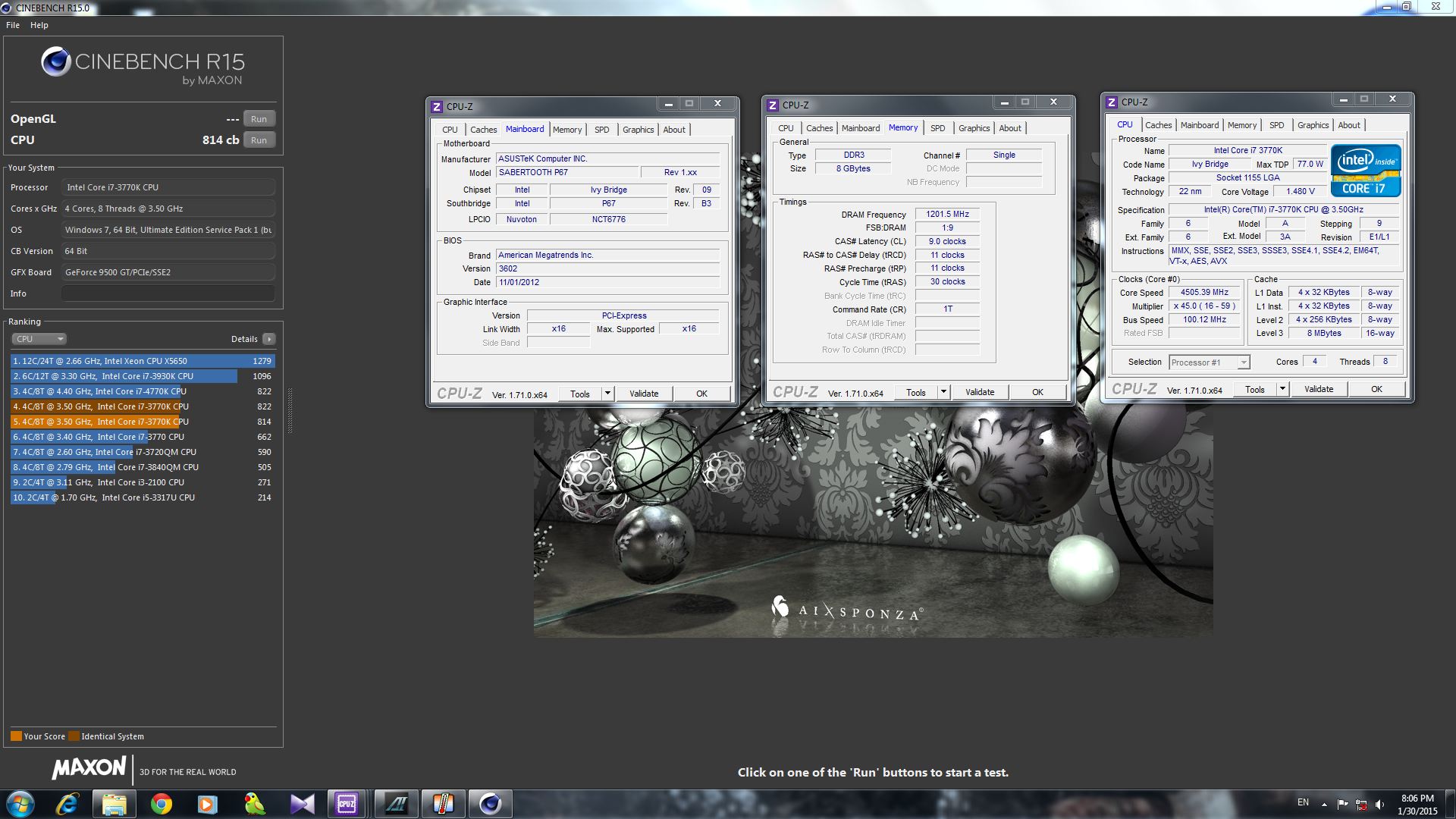Click the DRAM Frequency value 1201.5 MHz
The image size is (1456, 819).
pos(947,215)
